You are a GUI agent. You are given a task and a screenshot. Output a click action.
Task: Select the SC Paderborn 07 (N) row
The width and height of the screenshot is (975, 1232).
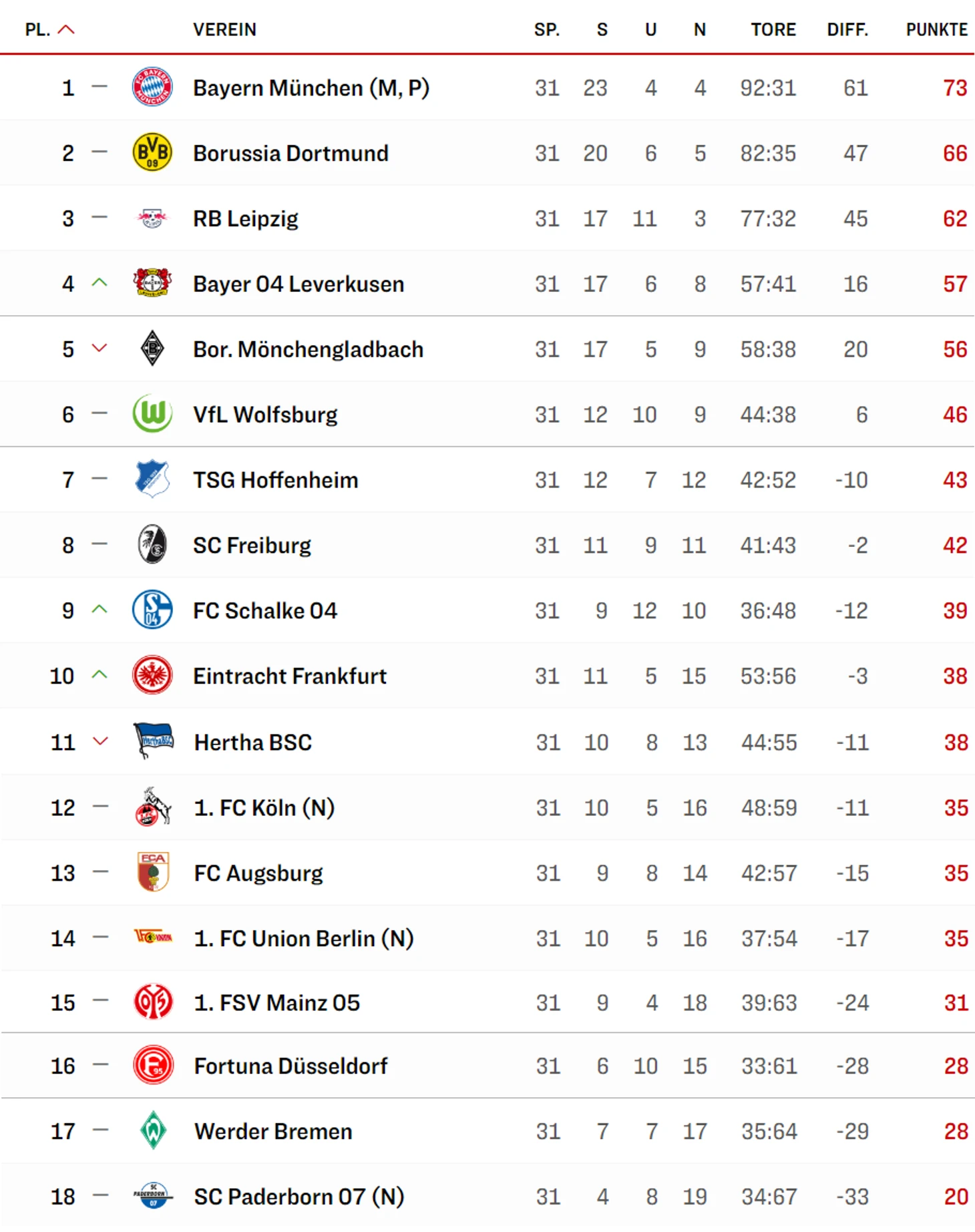tap(487, 1197)
